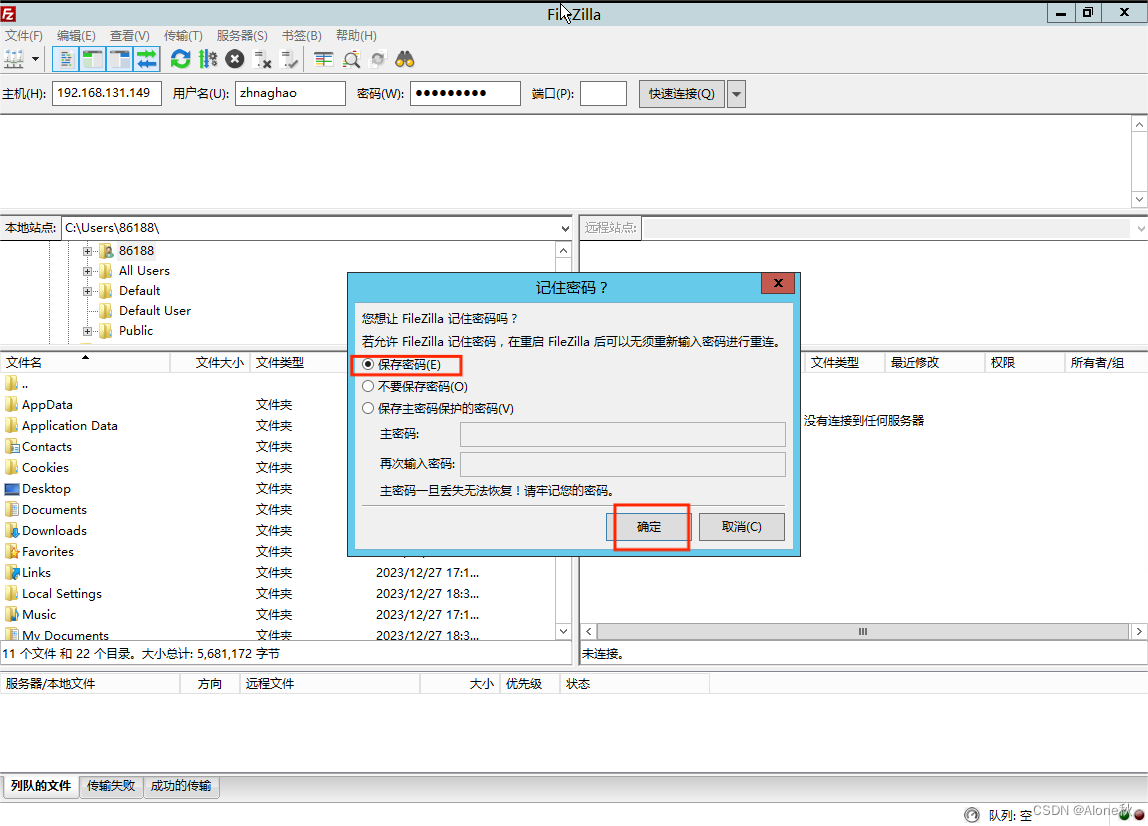The height and width of the screenshot is (826, 1148).
Task: Click the remote list horizontal scrollbar
Action: [862, 631]
